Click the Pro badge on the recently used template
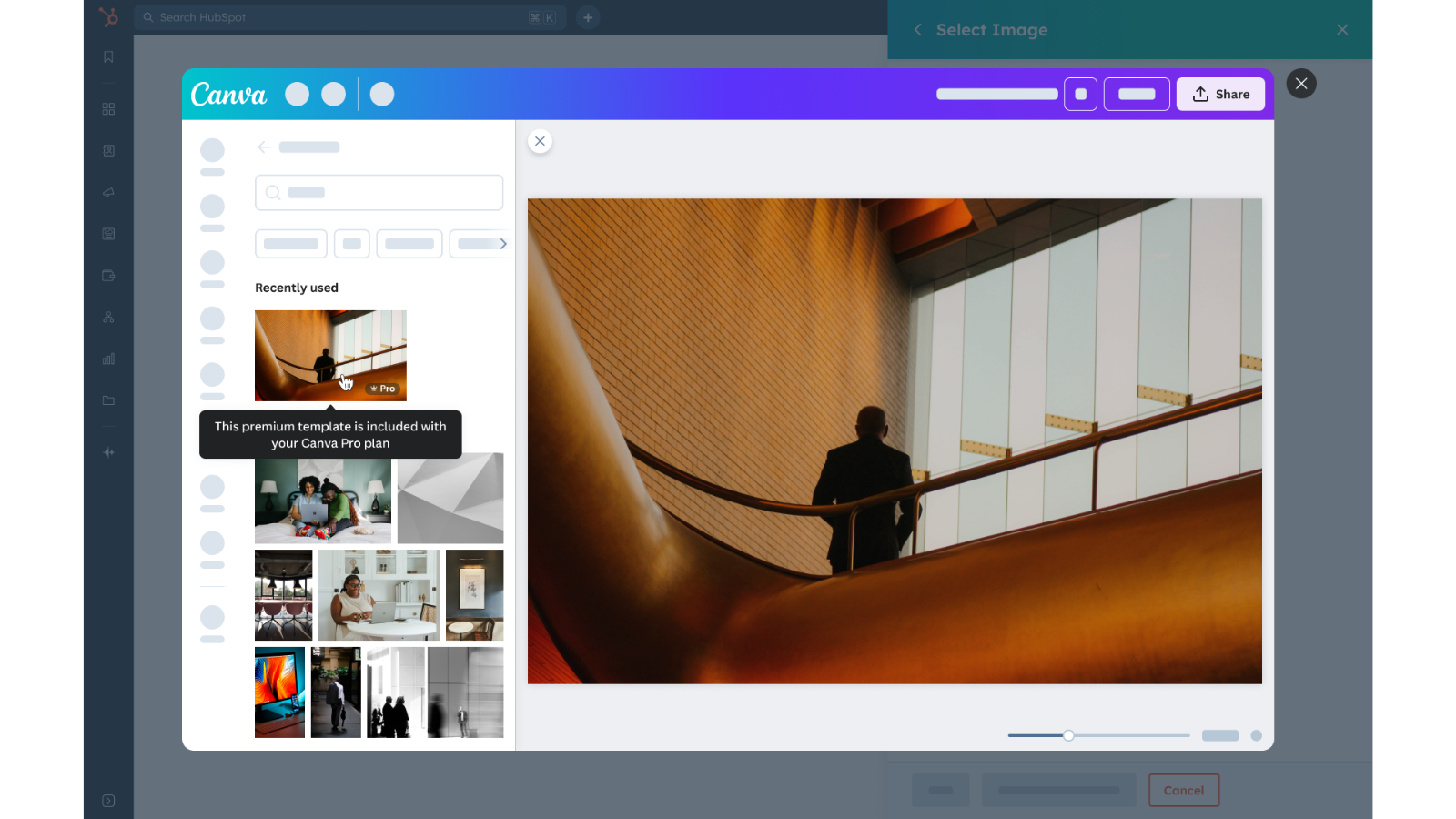 tap(382, 388)
